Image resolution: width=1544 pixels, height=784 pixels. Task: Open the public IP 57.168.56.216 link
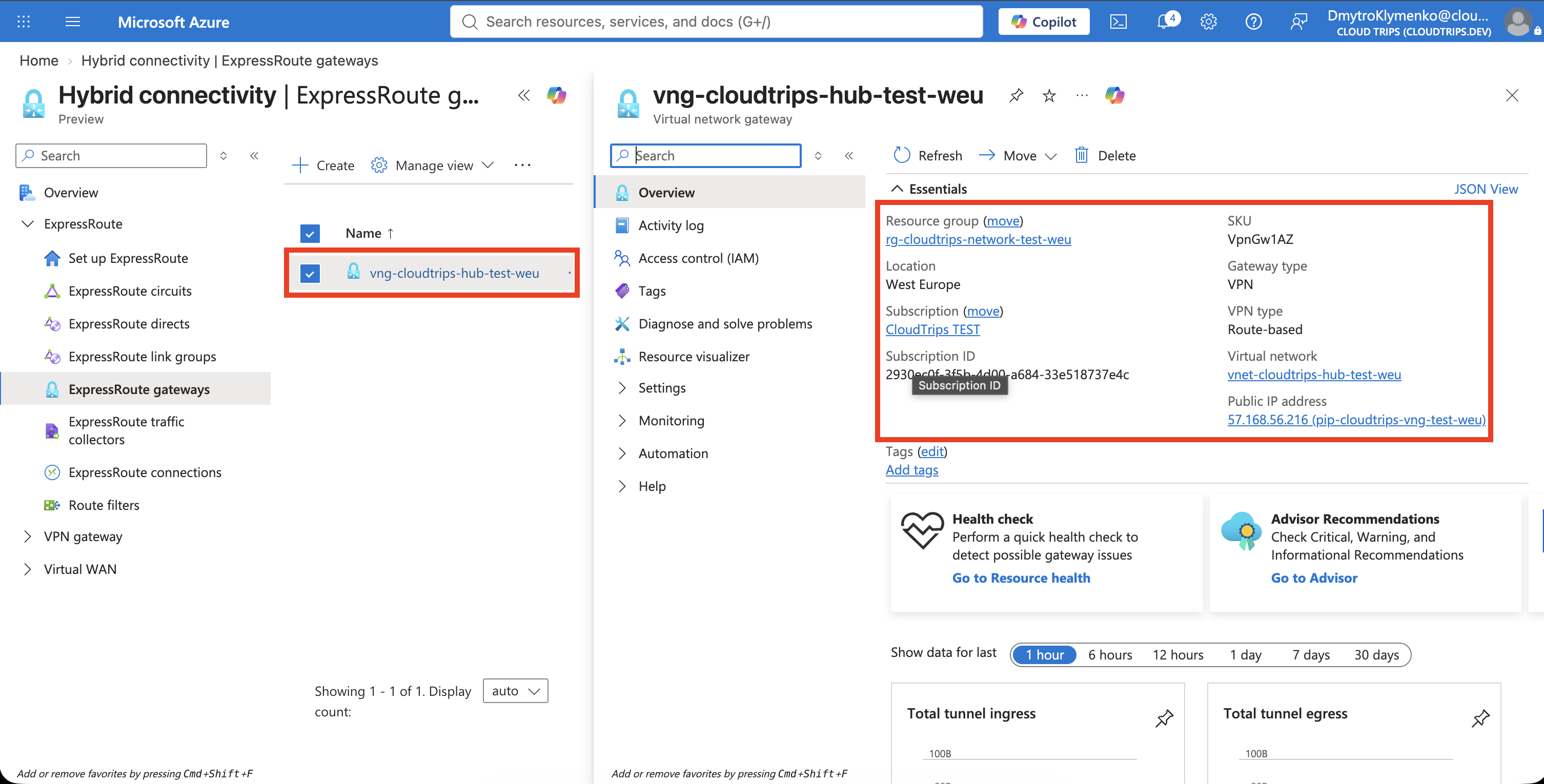tap(1356, 419)
